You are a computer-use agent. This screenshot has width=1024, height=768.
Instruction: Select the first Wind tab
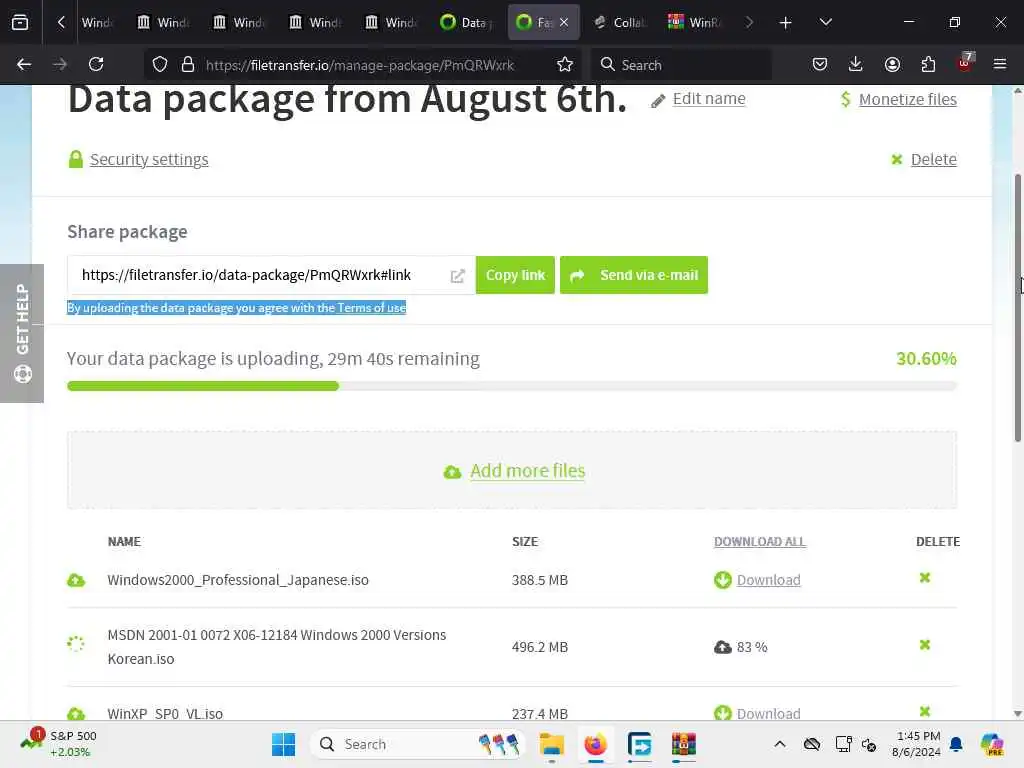pyautogui.click(x=97, y=23)
